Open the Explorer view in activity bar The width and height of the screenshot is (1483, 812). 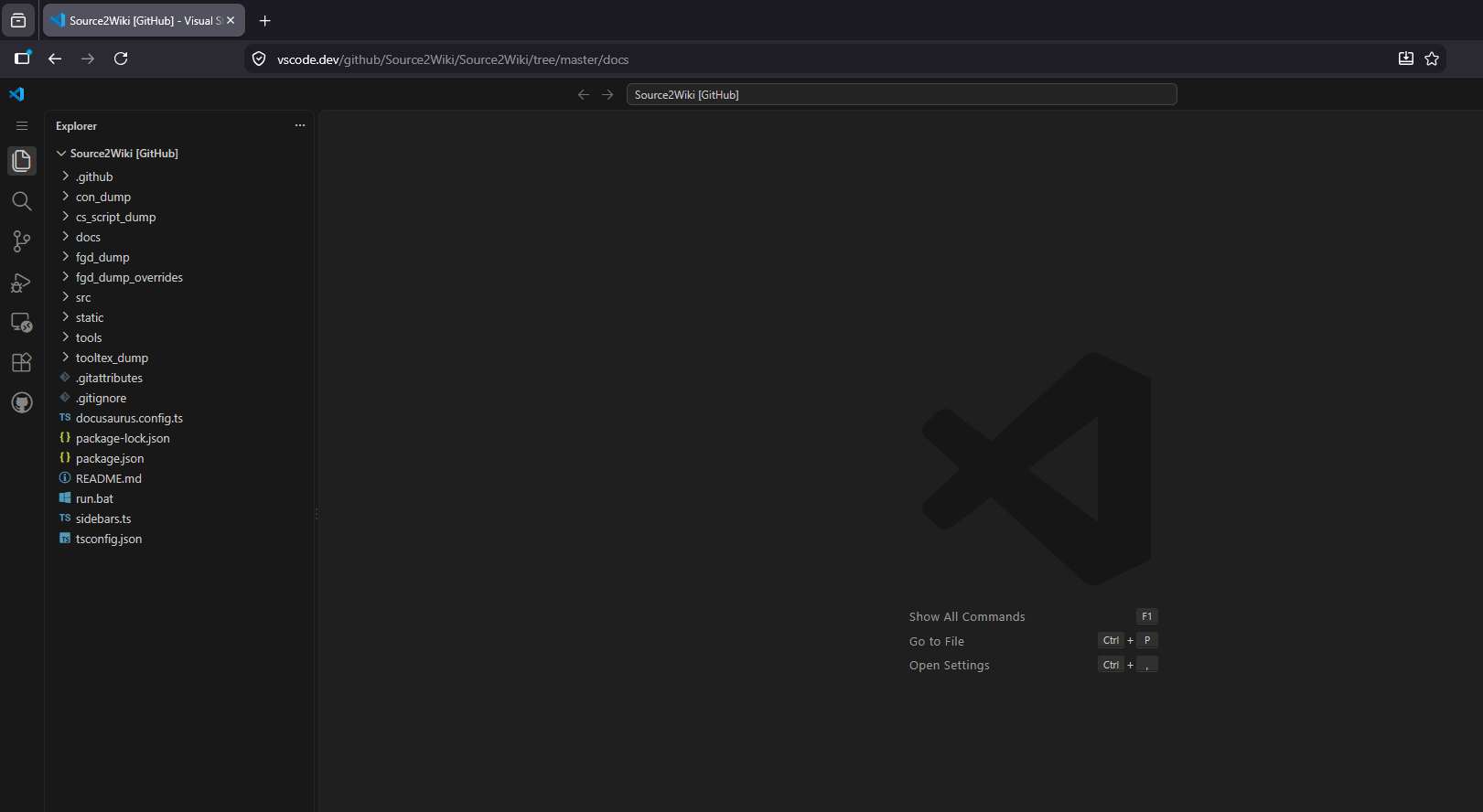coord(22,161)
